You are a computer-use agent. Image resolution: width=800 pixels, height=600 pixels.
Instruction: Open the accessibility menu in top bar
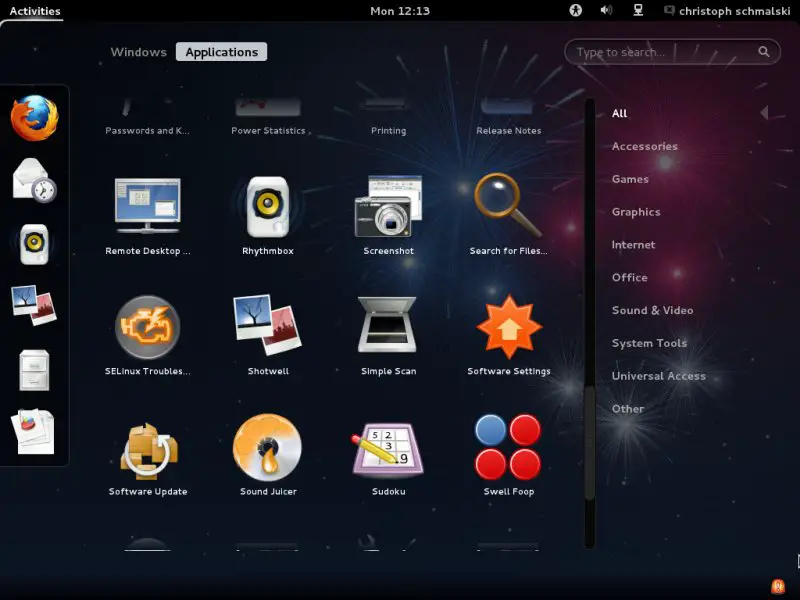576,10
